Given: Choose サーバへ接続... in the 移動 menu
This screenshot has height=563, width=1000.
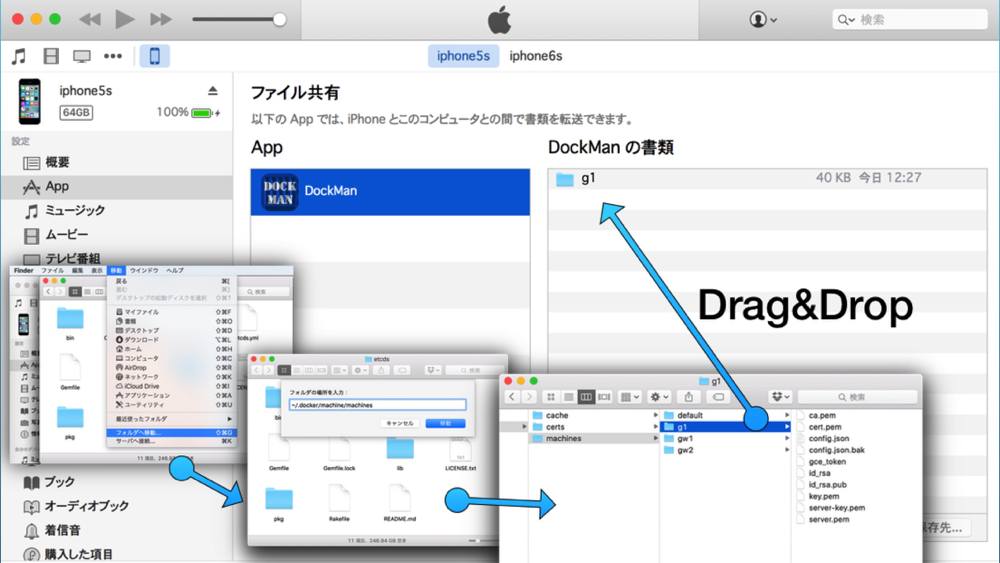Looking at the screenshot, I should click(172, 441).
